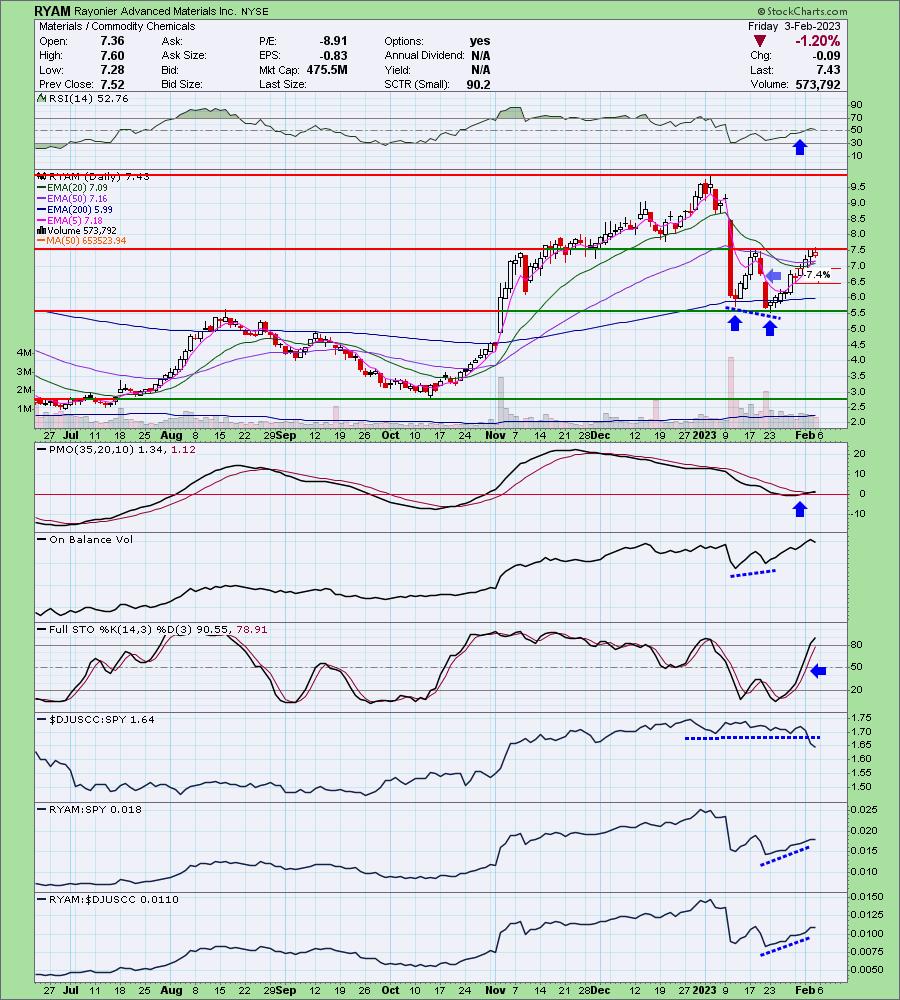This screenshot has height=1000, width=900.
Task: Open the StockCharts.com copyright text
Action: coord(802,11)
